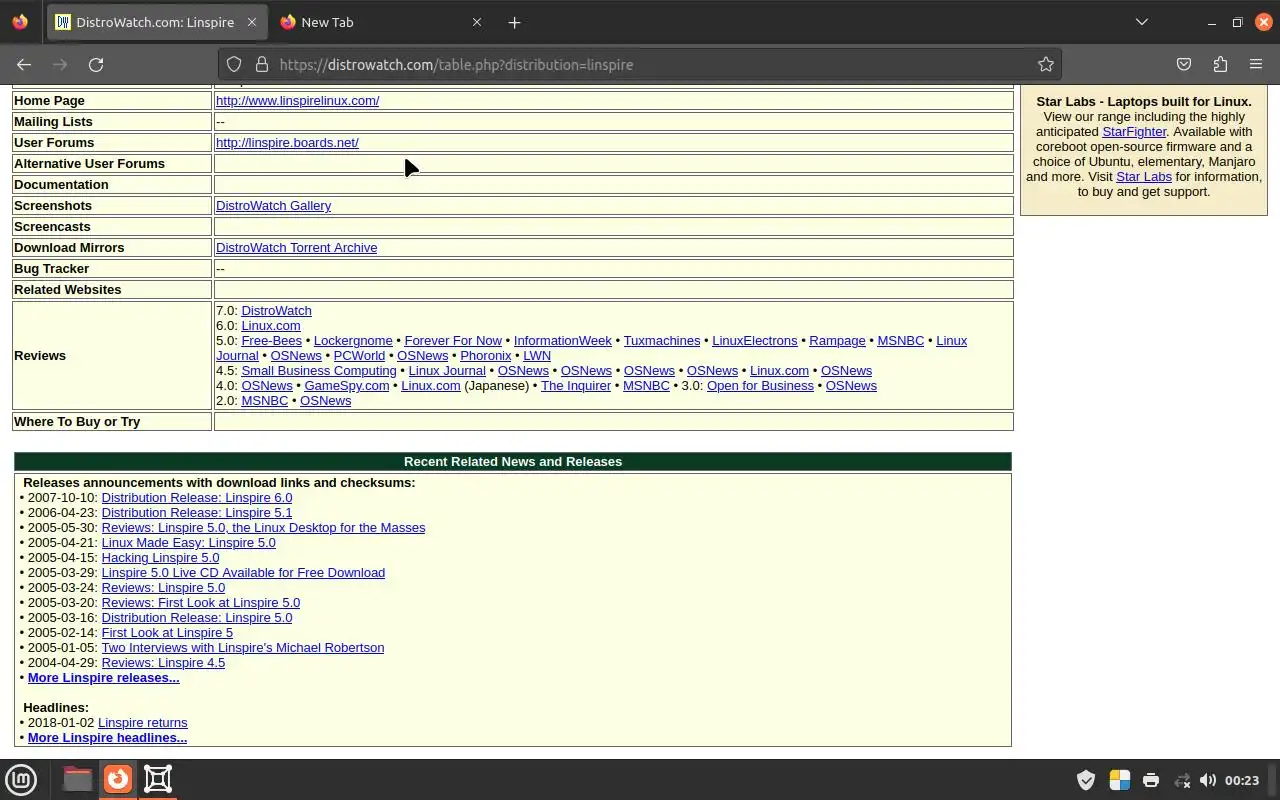This screenshot has width=1280, height=800.
Task: Click the yellow-blue tray applet icon
Action: tap(1119, 780)
